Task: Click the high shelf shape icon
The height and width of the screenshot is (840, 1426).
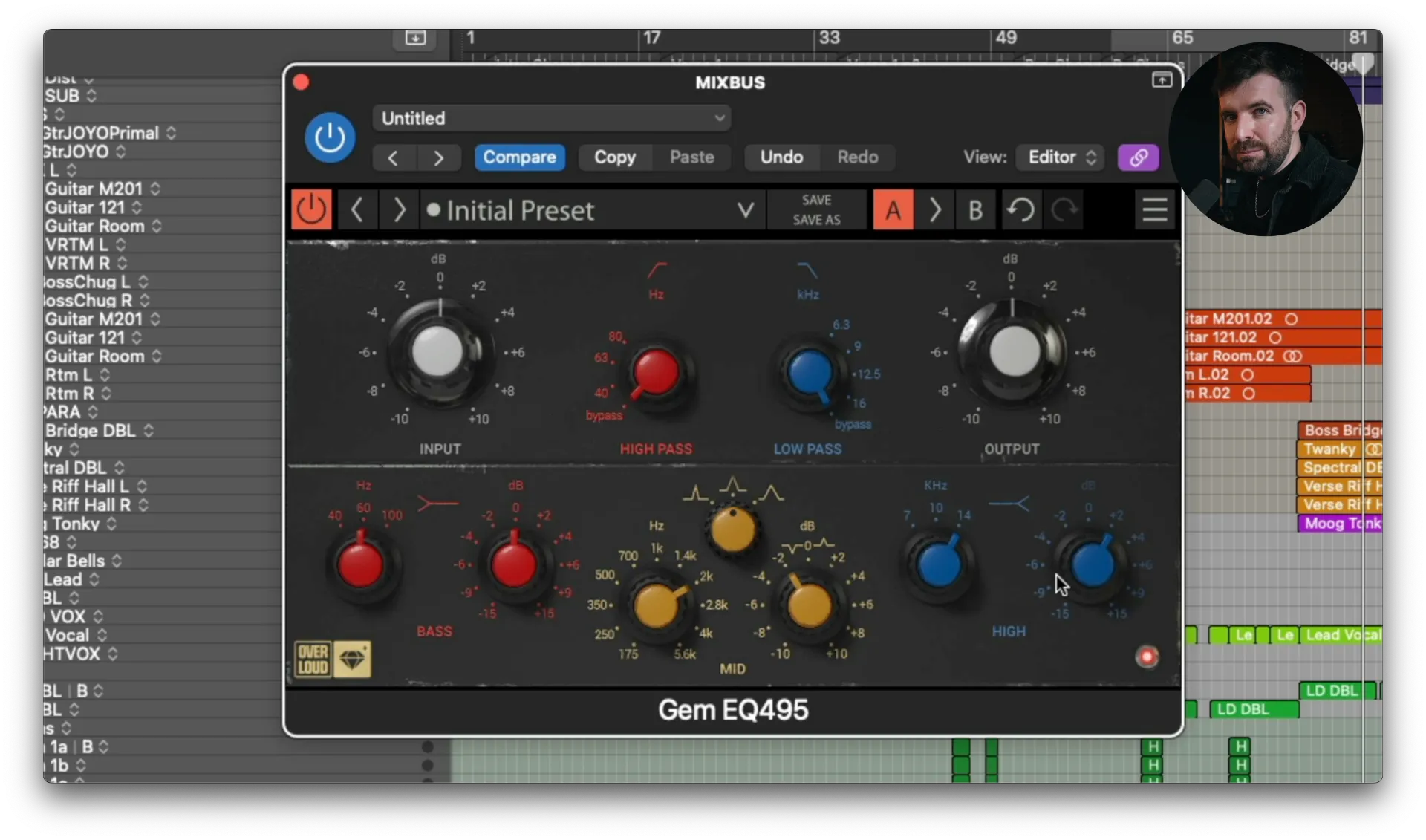Action: 1009,504
